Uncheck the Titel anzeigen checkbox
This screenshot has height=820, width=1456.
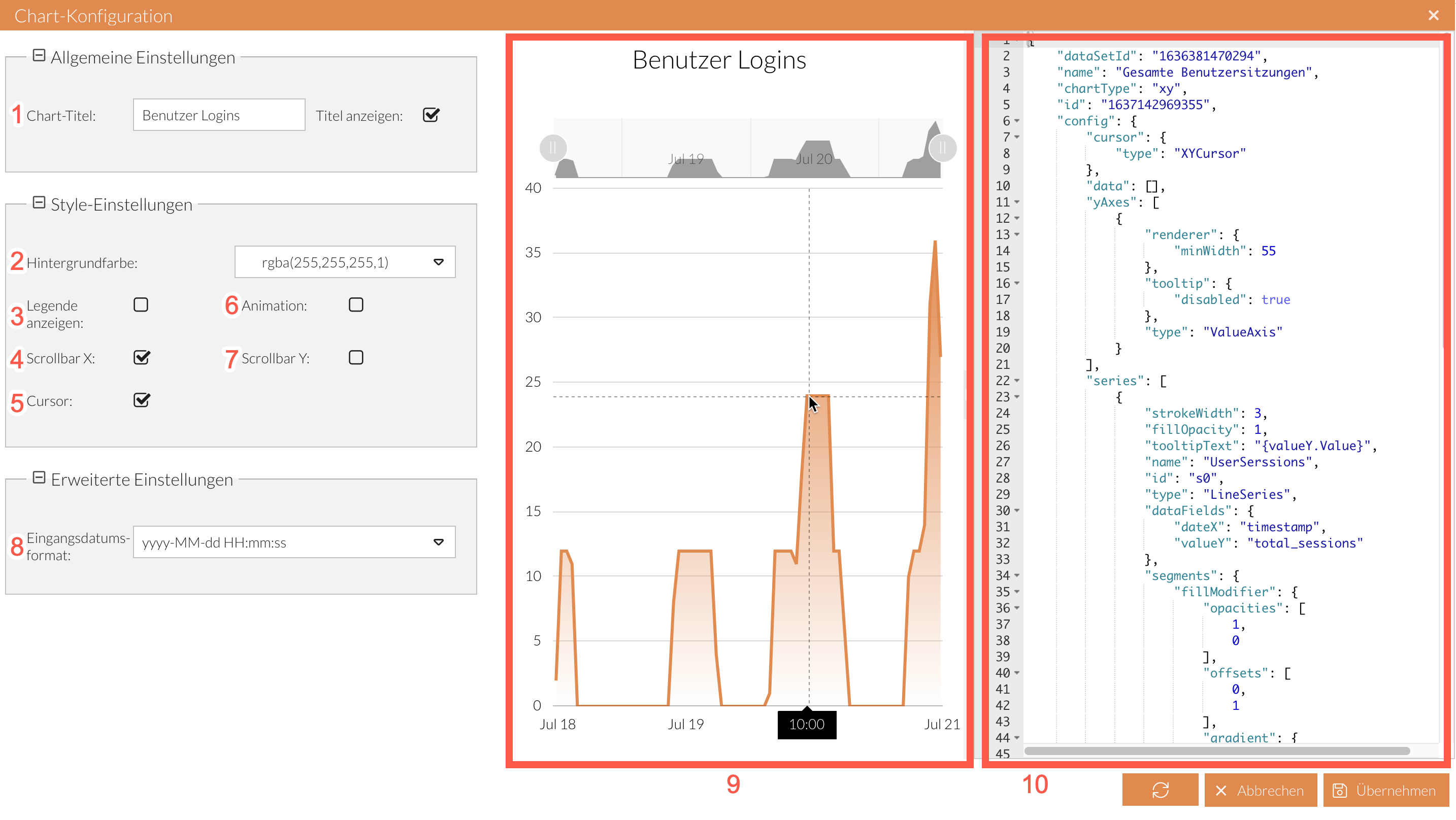431,115
